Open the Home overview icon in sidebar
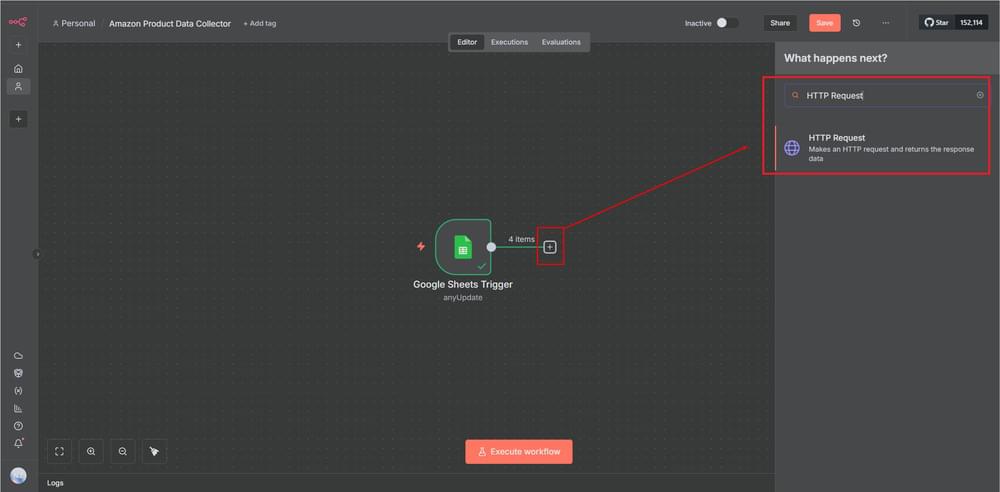 18,68
